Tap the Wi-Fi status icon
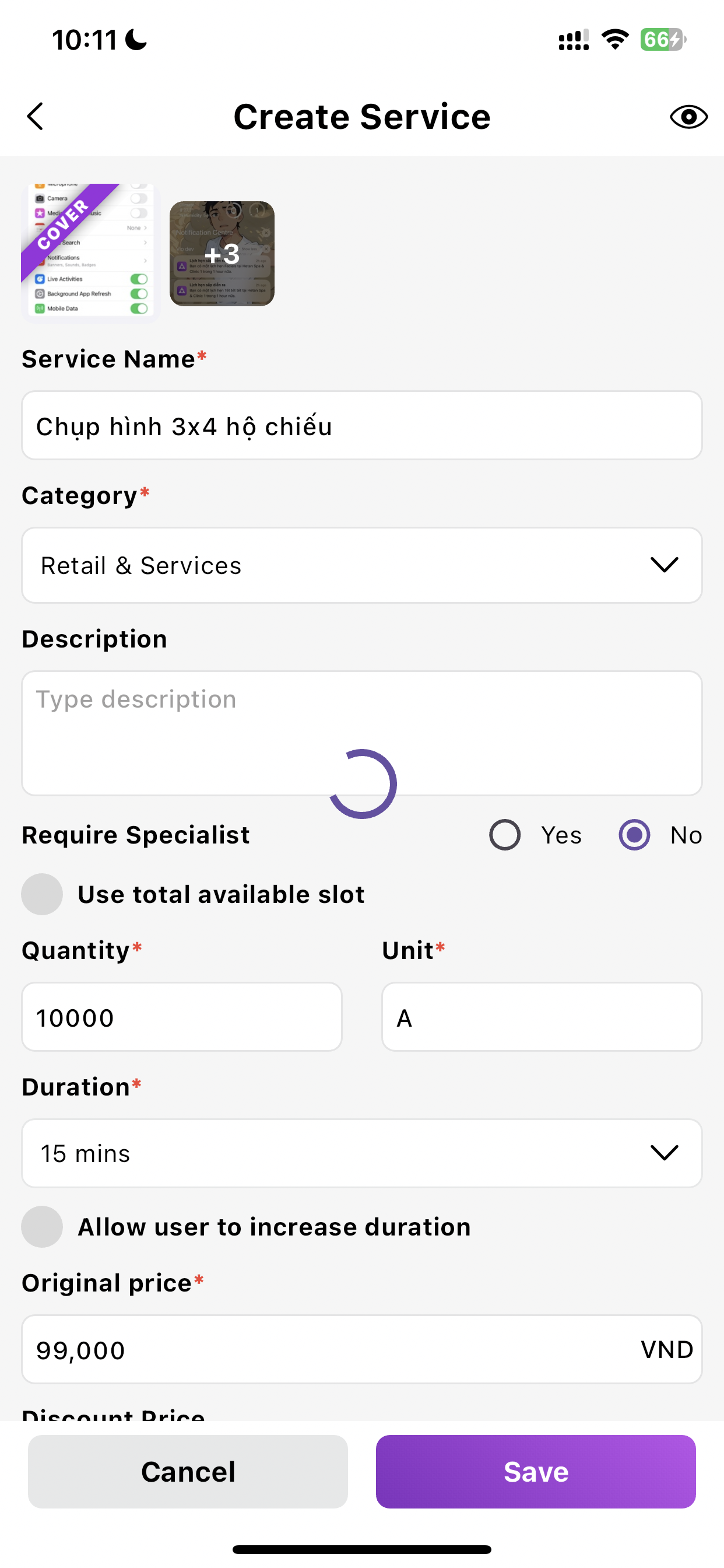 tap(614, 40)
